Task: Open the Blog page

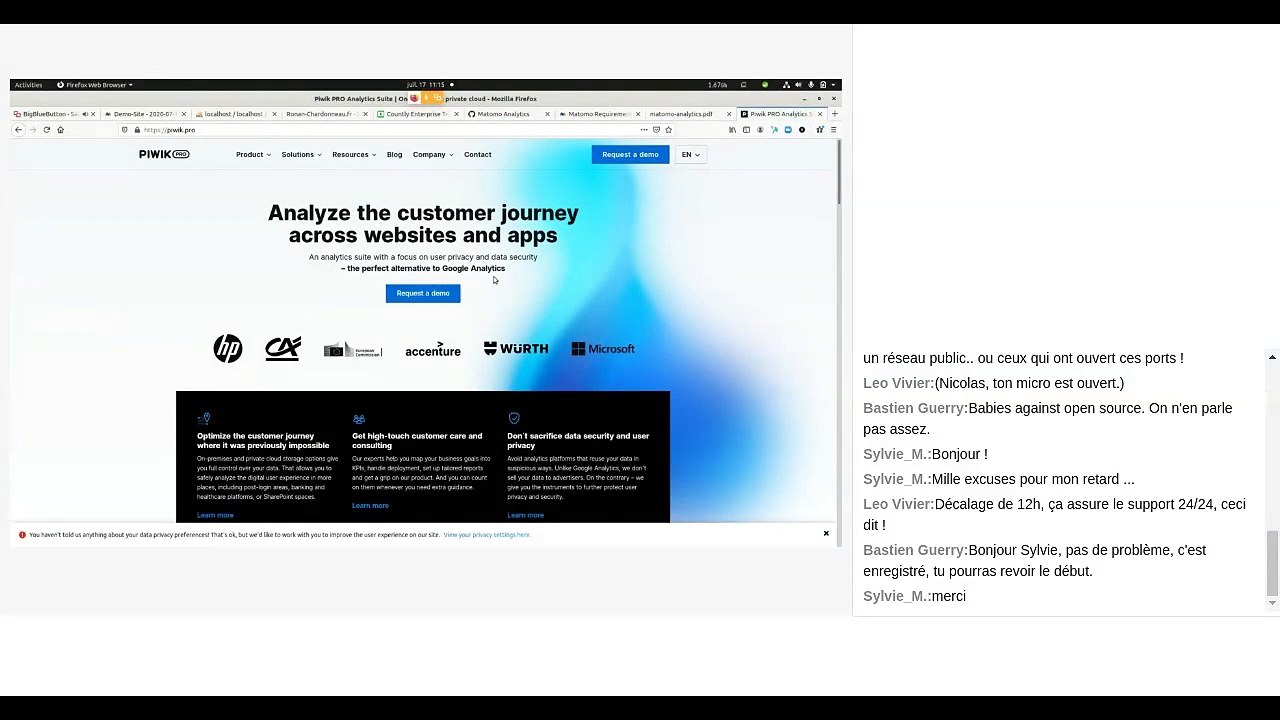Action: [x=394, y=155]
